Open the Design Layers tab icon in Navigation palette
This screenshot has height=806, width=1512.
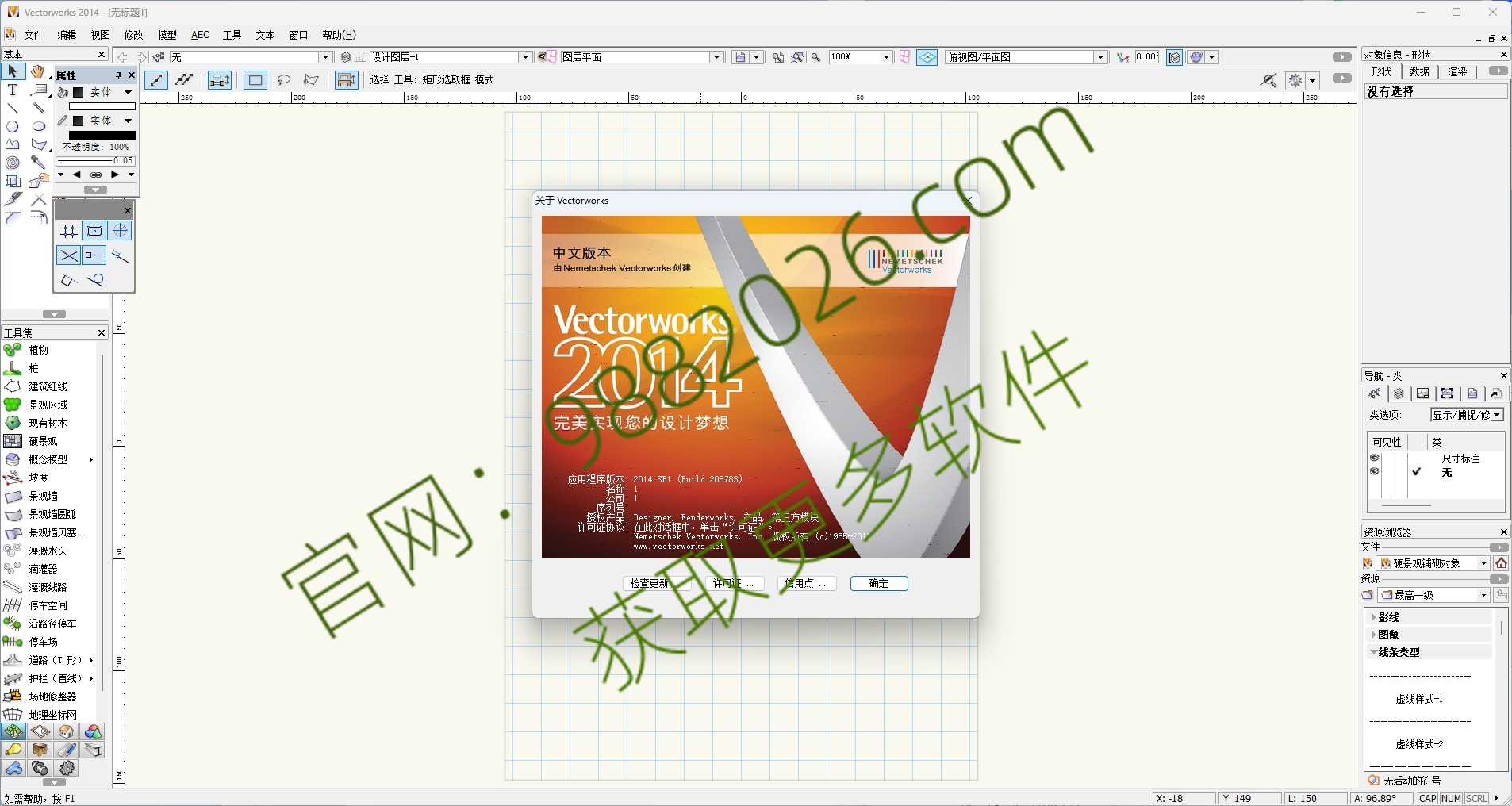point(1399,394)
